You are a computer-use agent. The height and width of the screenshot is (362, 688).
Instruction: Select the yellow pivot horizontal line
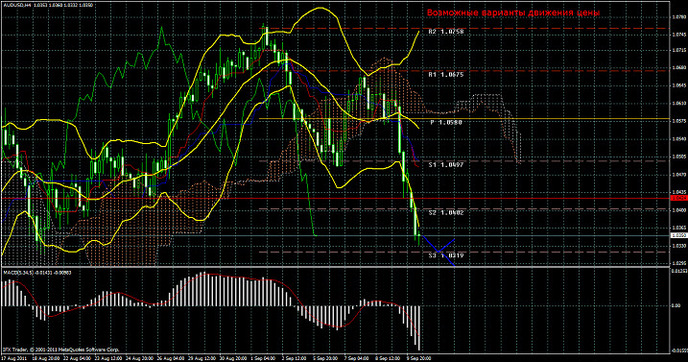(x=465, y=119)
